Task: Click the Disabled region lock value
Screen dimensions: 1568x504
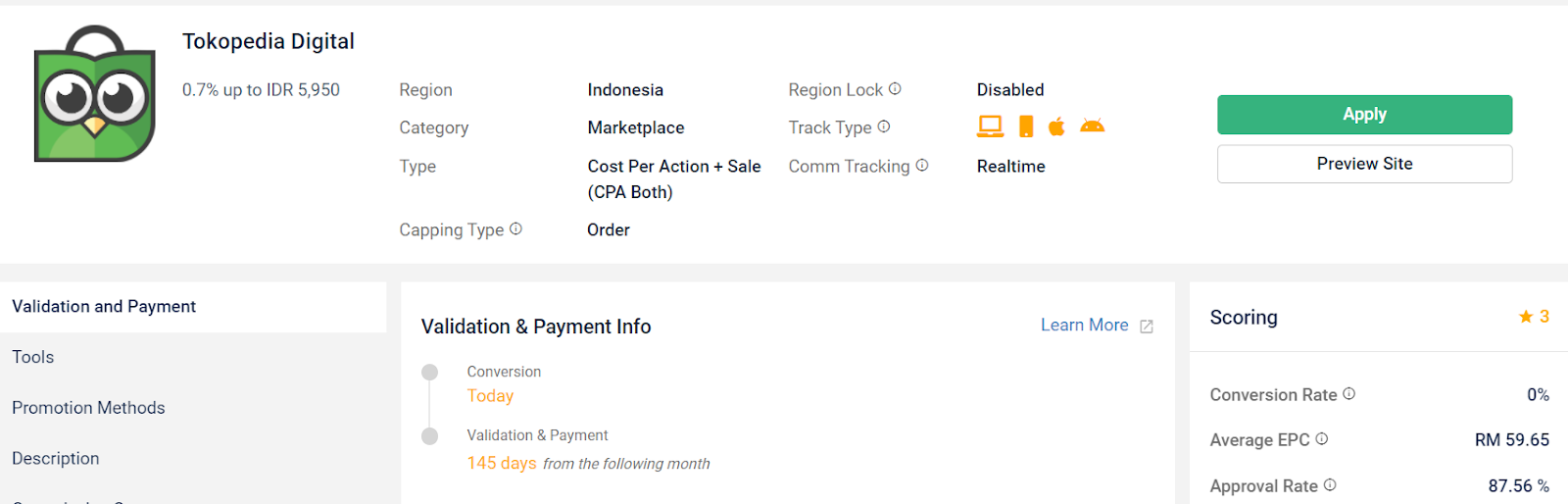Action: (1010, 90)
